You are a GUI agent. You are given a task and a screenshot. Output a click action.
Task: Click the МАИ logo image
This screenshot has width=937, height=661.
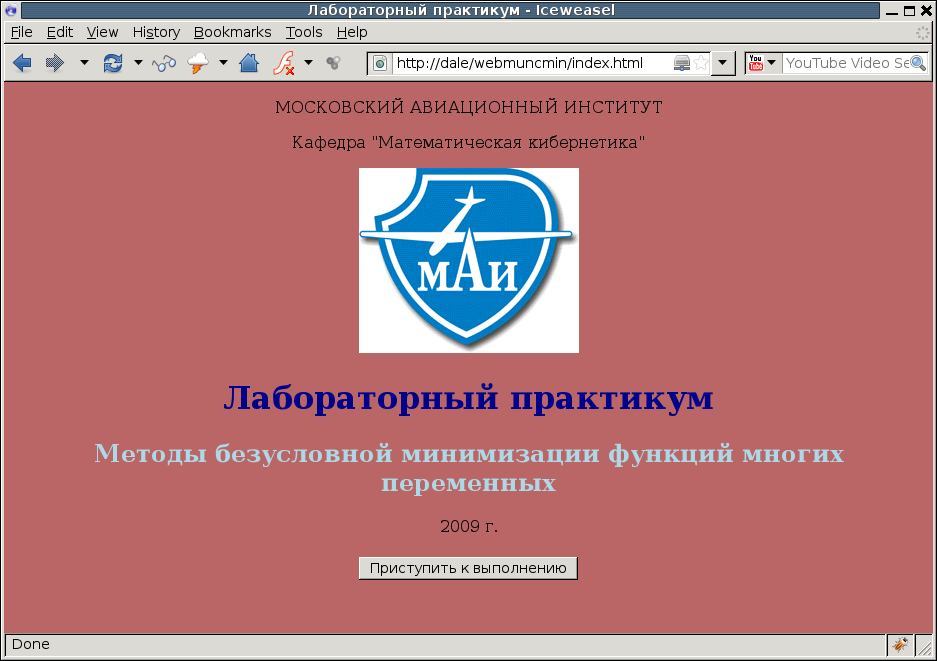(x=468, y=260)
